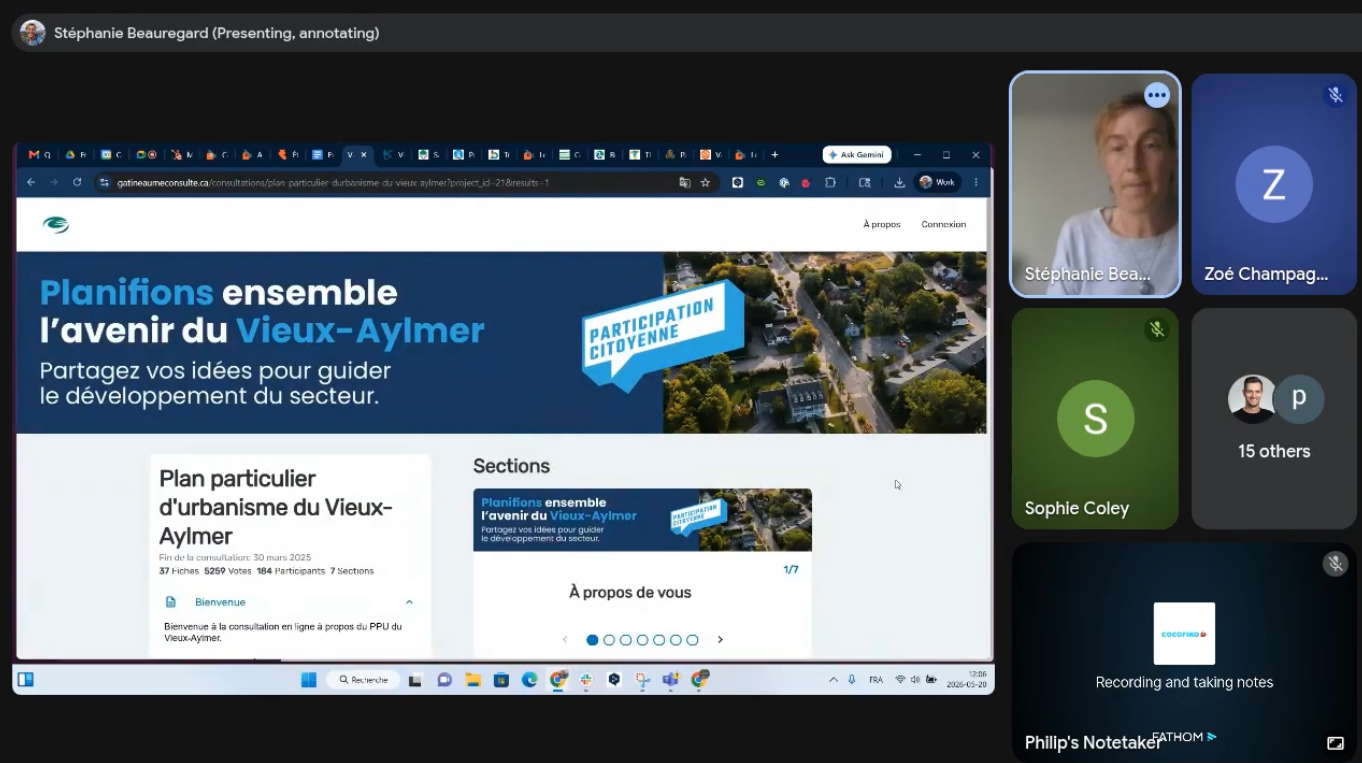The height and width of the screenshot is (763, 1362).
Task: Click Sophie Coley's muted mic icon
Action: pos(1157,329)
